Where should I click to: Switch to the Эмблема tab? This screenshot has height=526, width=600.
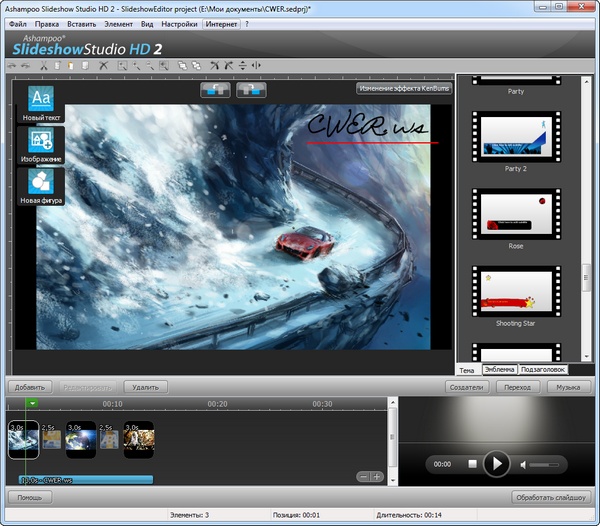499,369
